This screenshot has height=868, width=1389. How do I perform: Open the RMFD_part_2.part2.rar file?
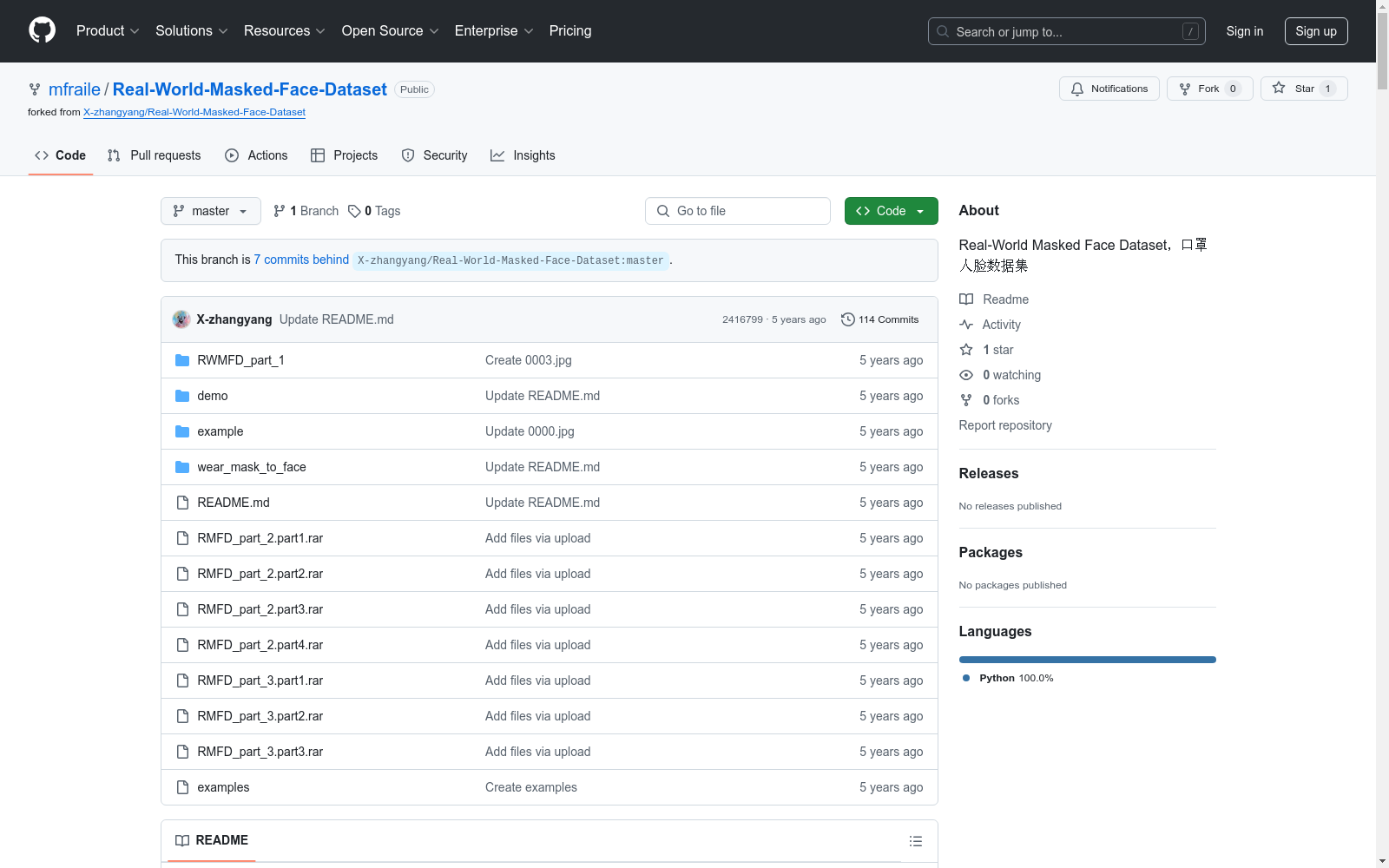[260, 574]
